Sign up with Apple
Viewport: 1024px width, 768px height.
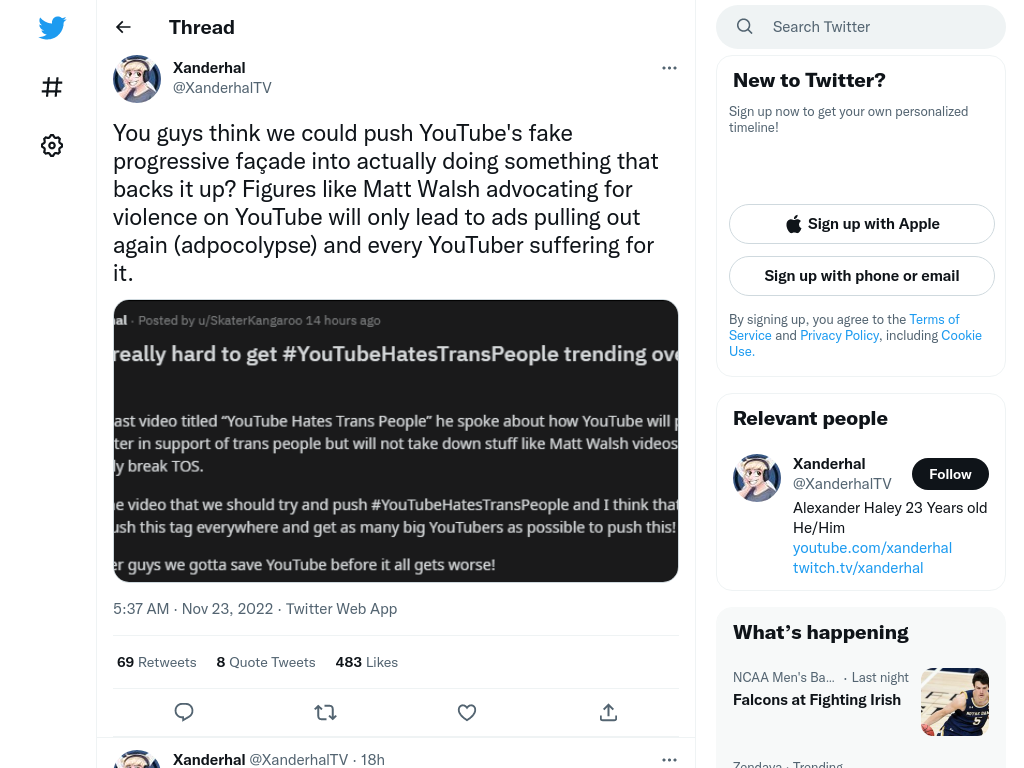click(x=861, y=224)
